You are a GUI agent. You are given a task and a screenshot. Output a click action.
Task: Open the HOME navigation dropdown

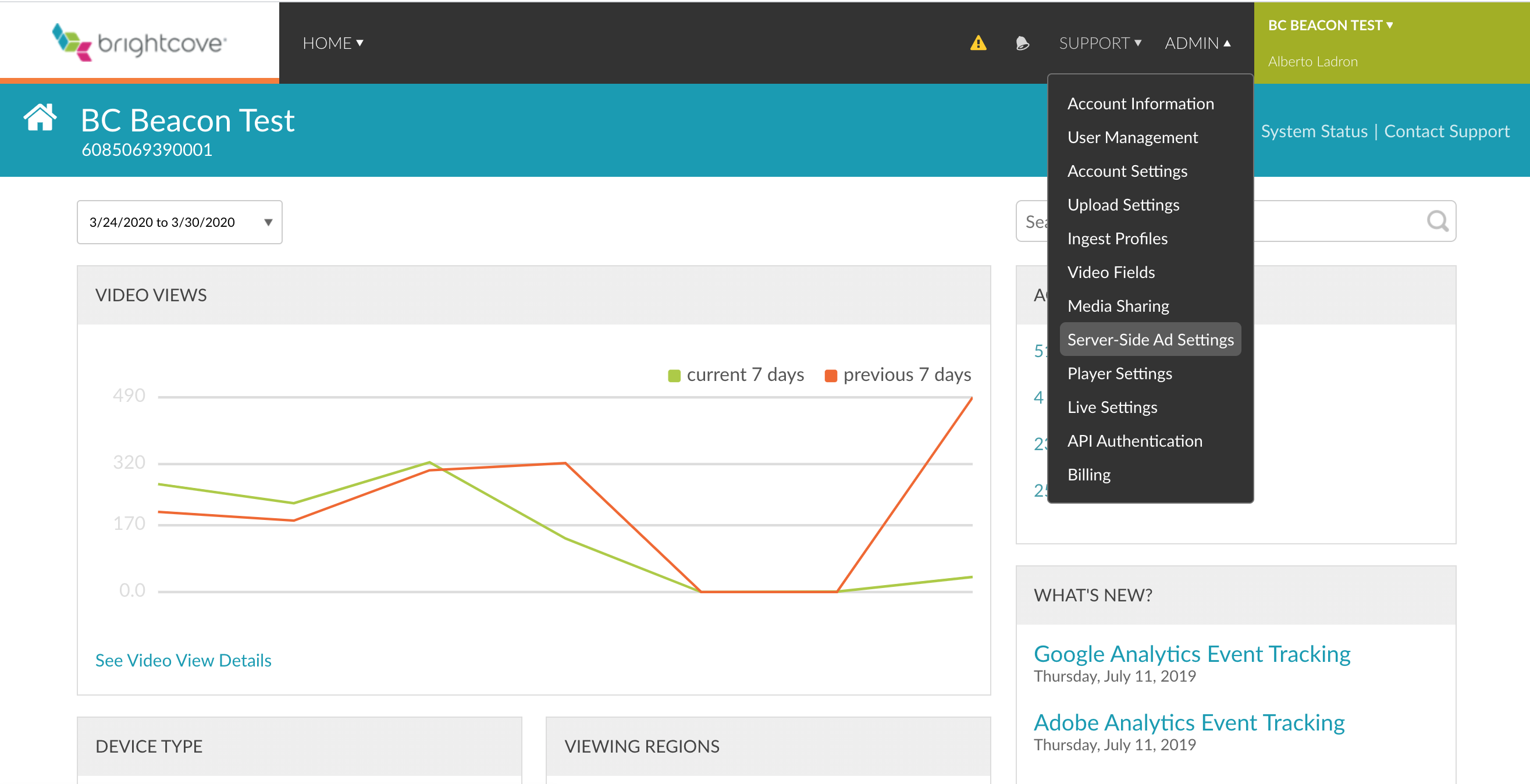[x=333, y=43]
